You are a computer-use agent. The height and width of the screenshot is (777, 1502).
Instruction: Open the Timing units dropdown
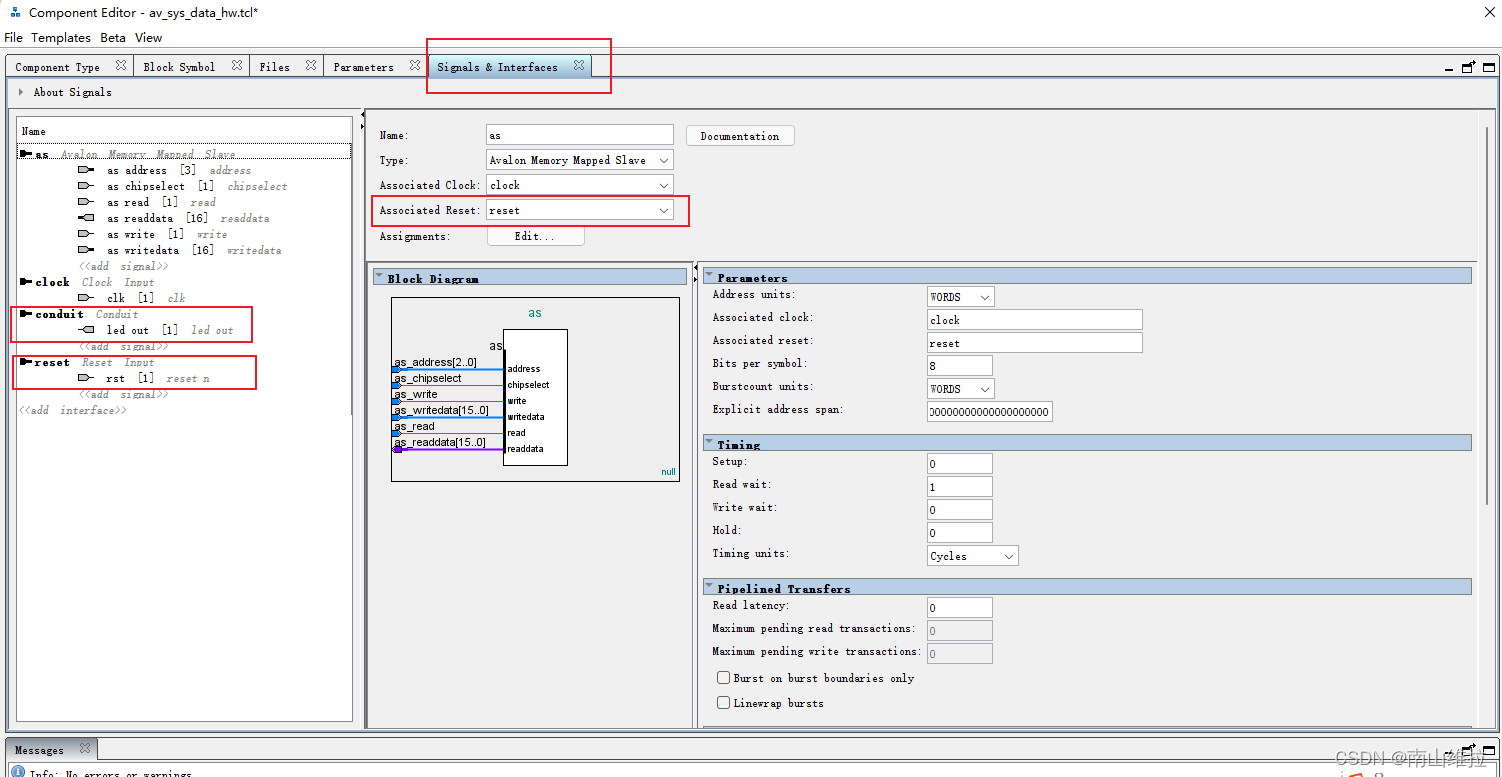(x=973, y=556)
